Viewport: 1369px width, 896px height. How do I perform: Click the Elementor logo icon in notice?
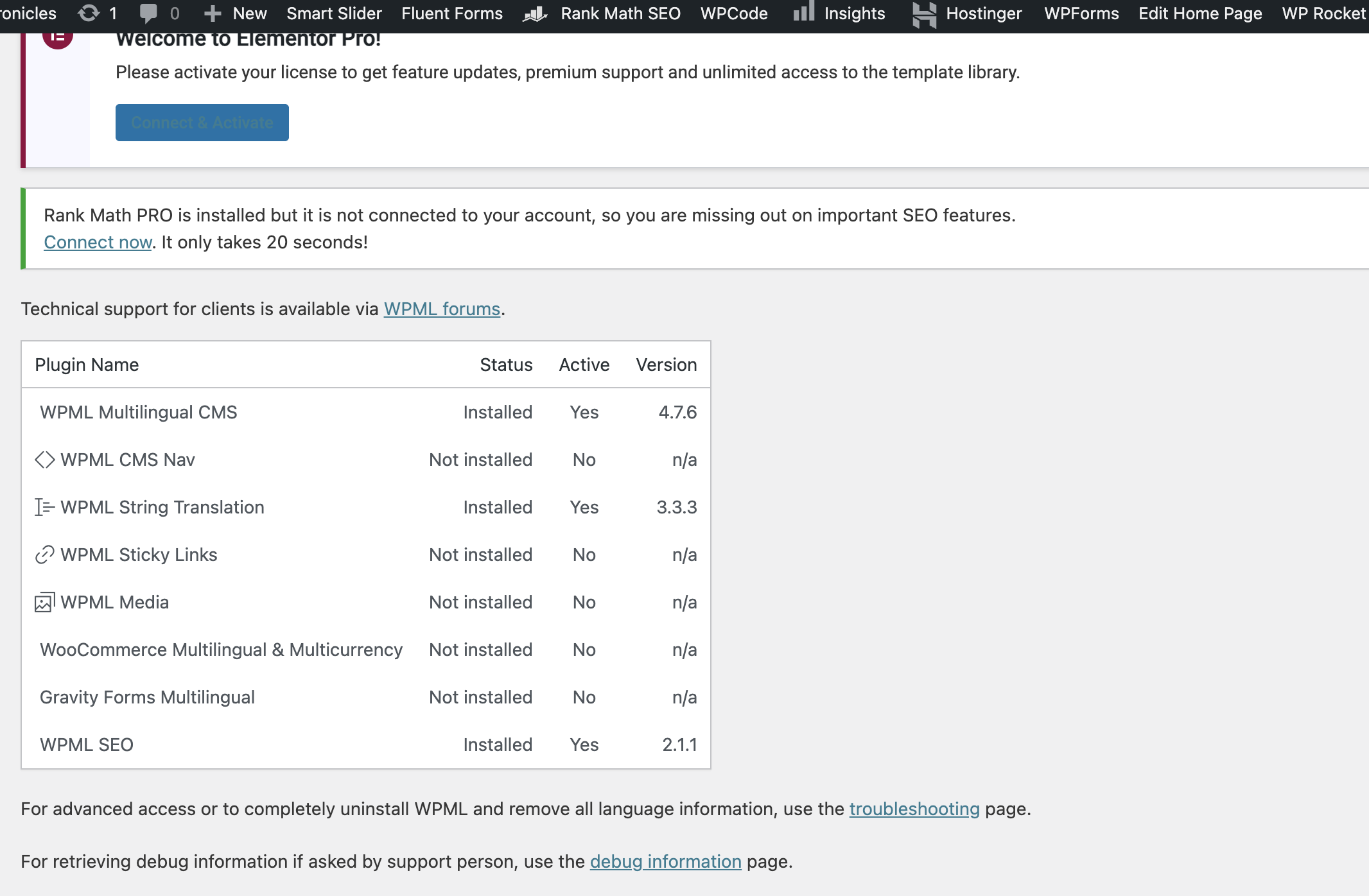click(58, 39)
